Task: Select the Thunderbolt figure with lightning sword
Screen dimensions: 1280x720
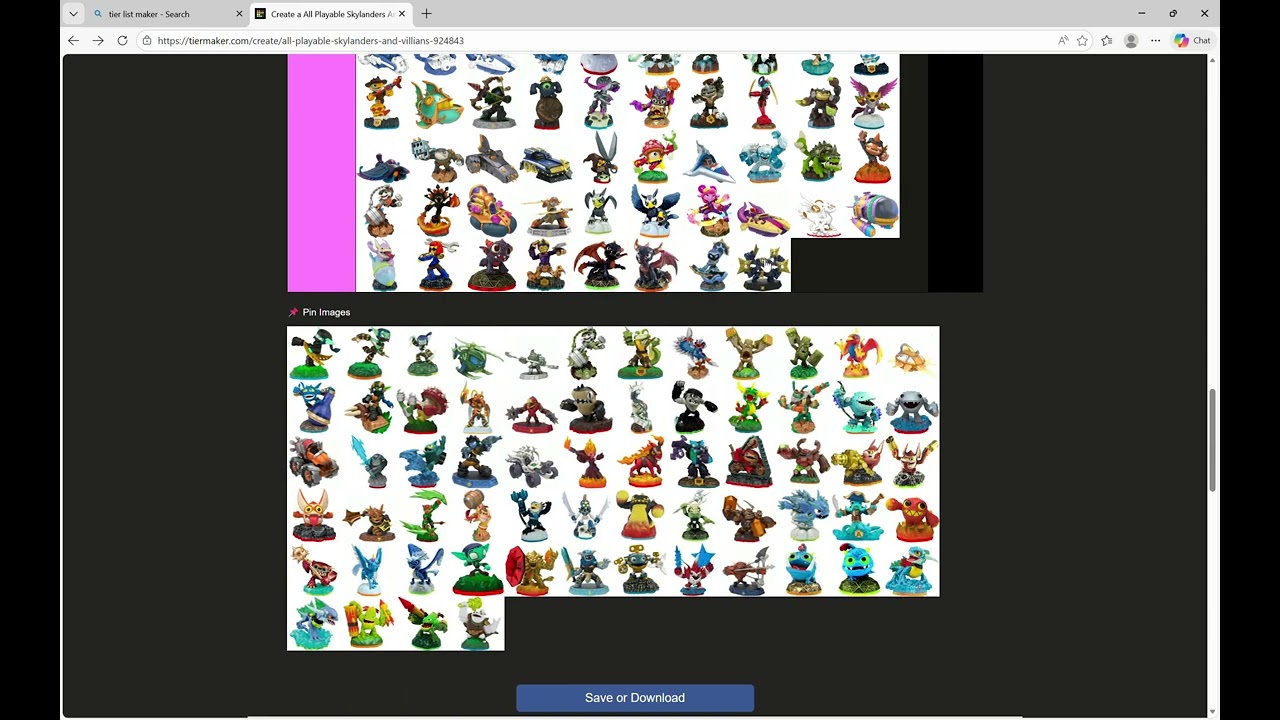Action: pyautogui.click(x=368, y=461)
